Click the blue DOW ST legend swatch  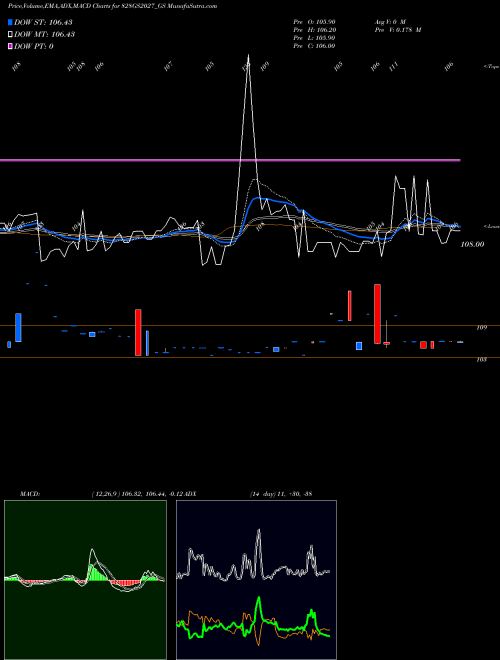[10, 22]
